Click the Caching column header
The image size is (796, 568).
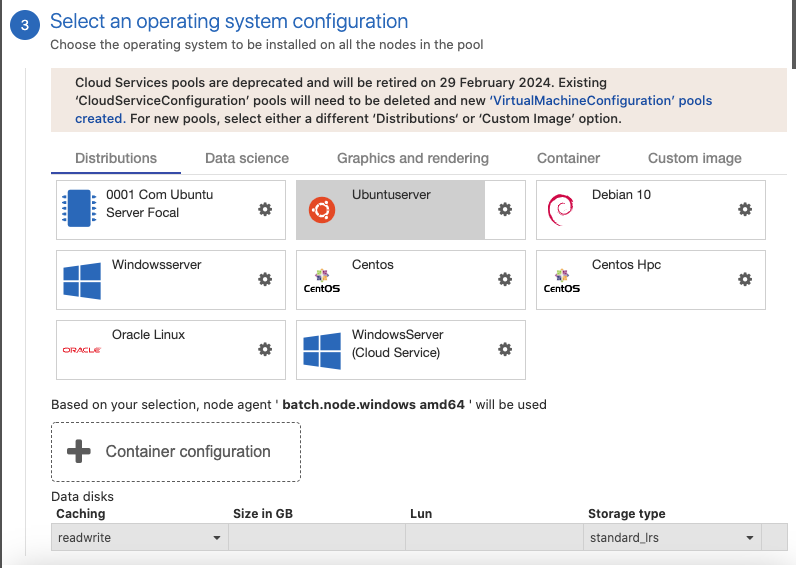coord(81,514)
